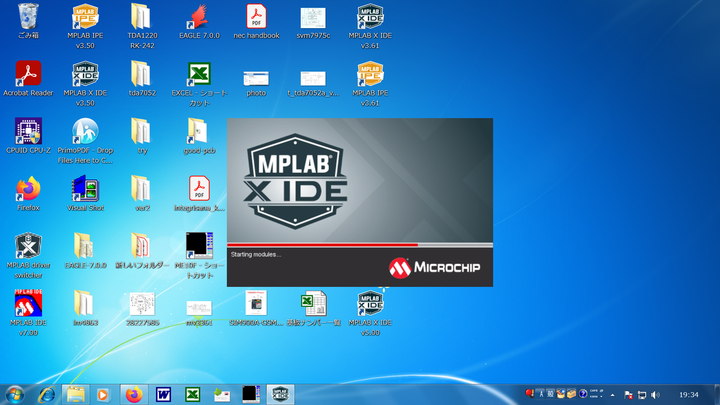
Task: Click the MPLAB X IDE taskbar button
Action: point(281,394)
